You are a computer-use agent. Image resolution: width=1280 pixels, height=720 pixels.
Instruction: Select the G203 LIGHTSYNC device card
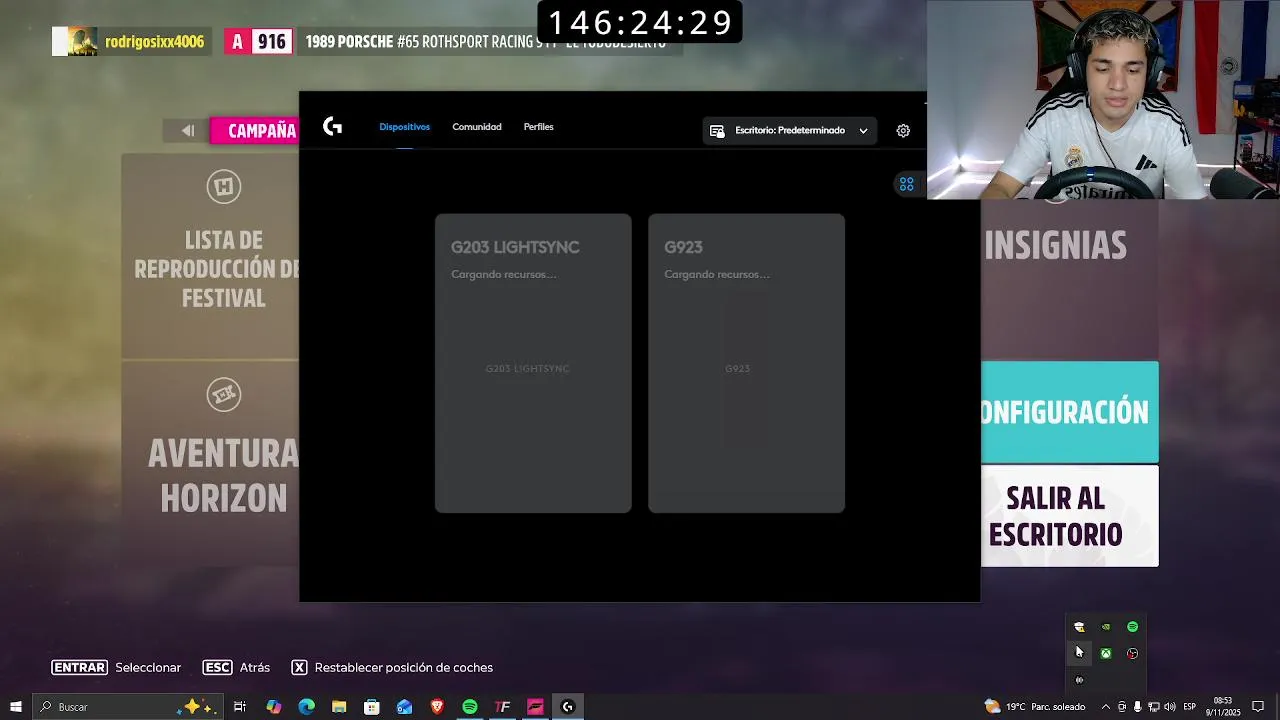click(533, 363)
